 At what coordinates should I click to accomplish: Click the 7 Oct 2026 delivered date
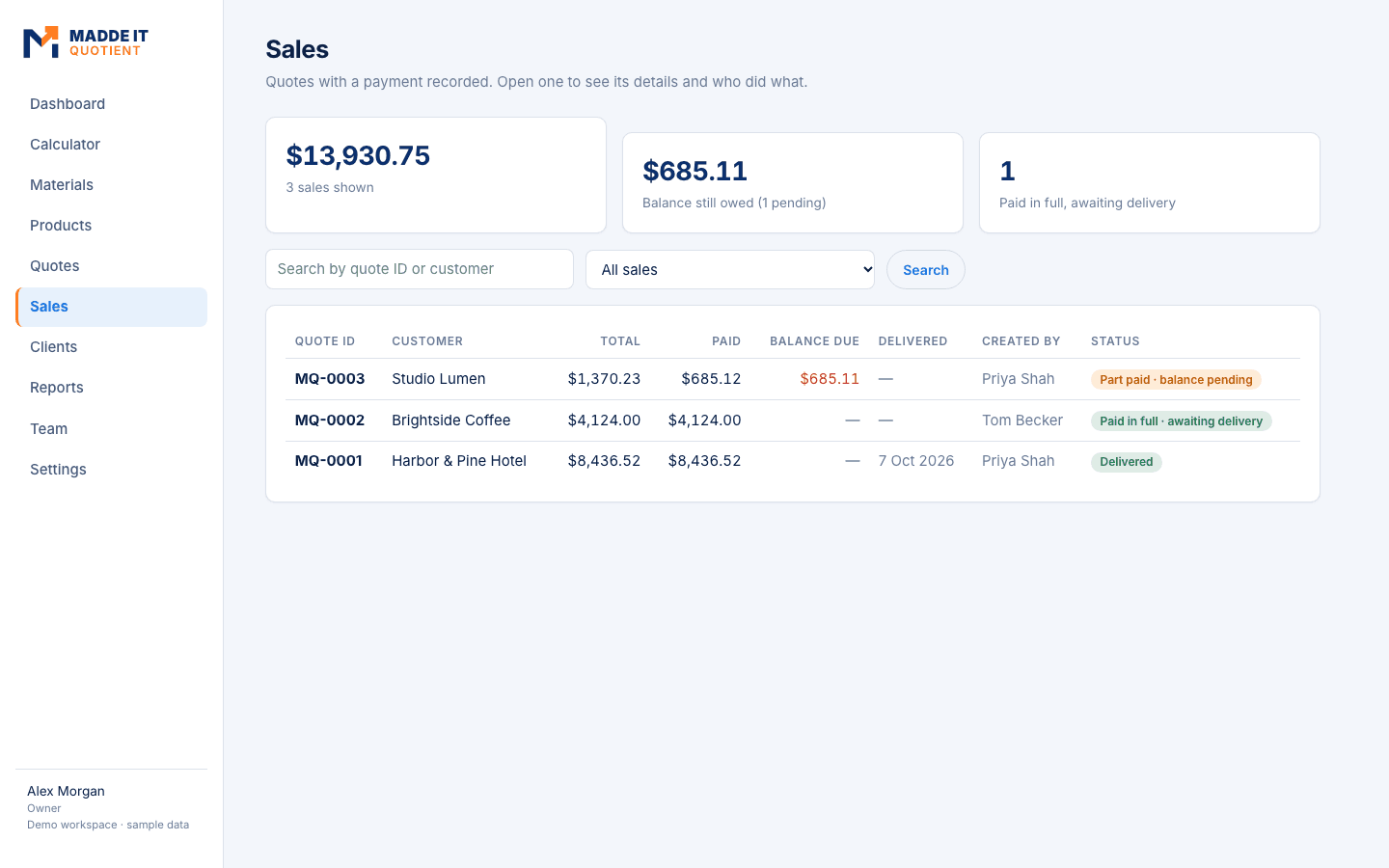[x=916, y=461]
